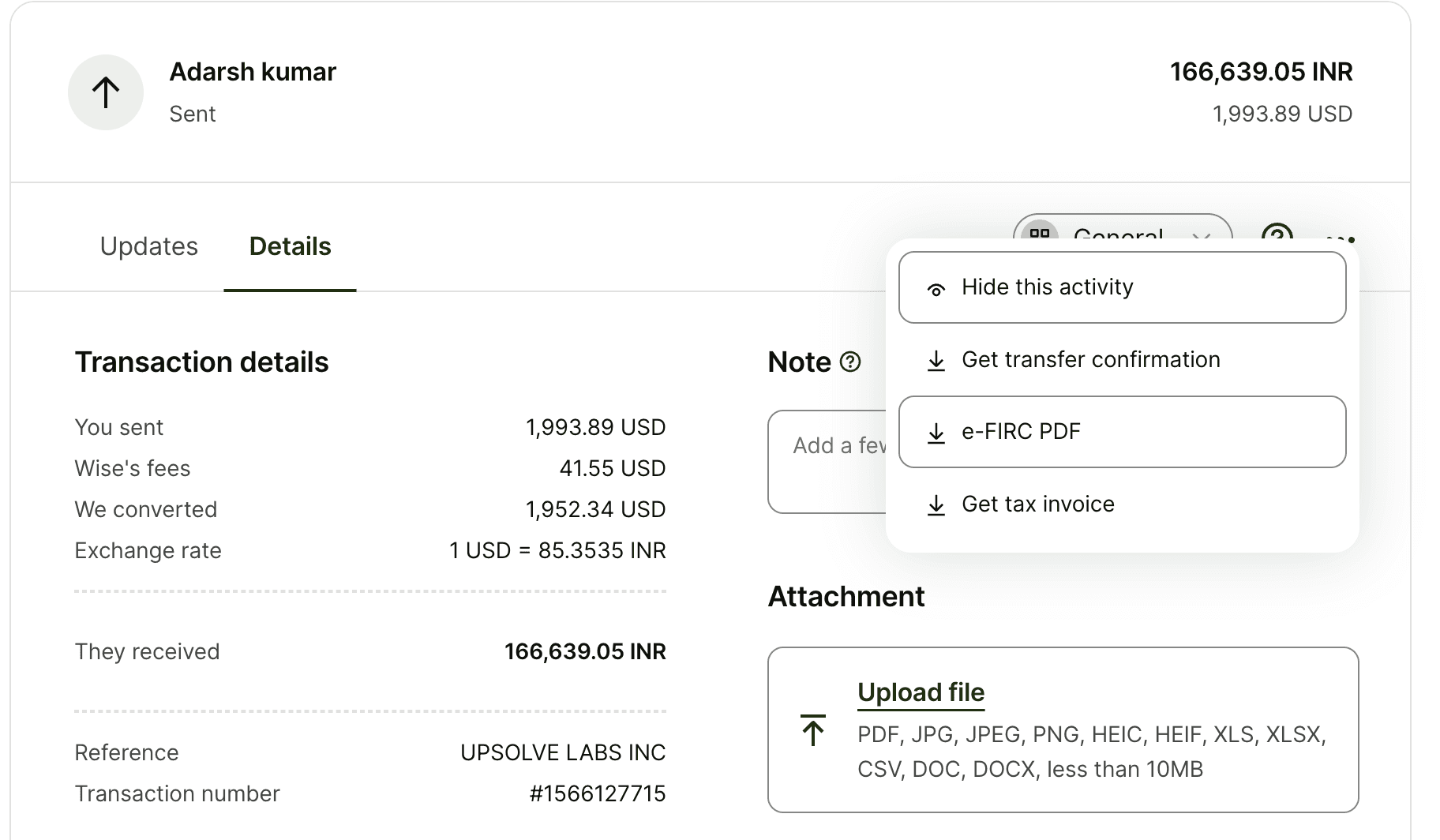
Task: Open the Updates tab
Action: tap(148, 246)
